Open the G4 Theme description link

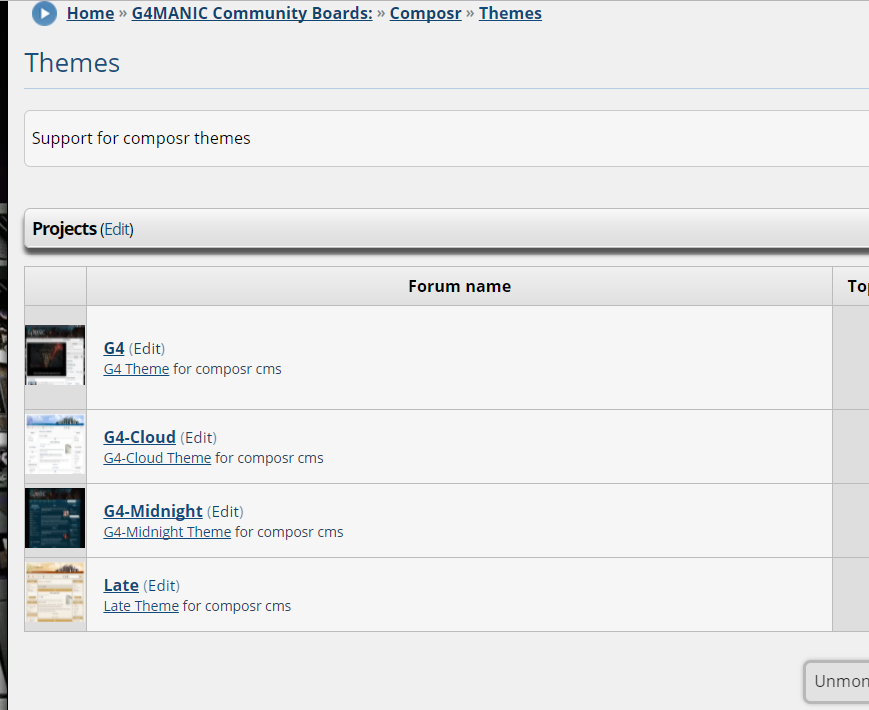[x=136, y=369]
